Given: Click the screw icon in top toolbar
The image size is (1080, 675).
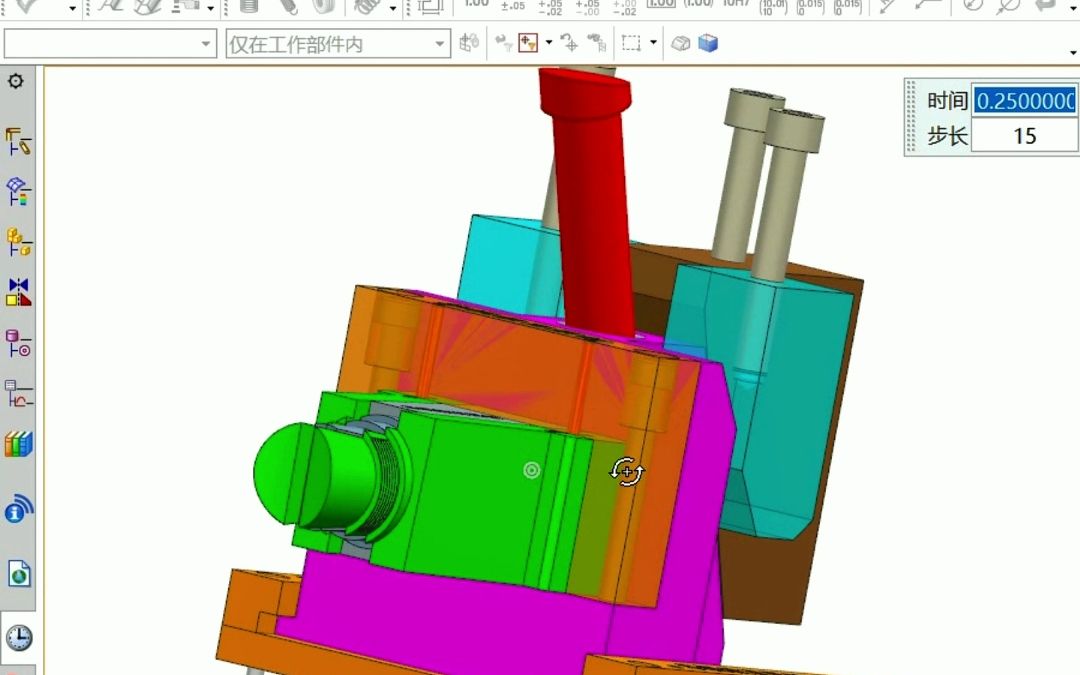Looking at the screenshot, I should (287, 6).
